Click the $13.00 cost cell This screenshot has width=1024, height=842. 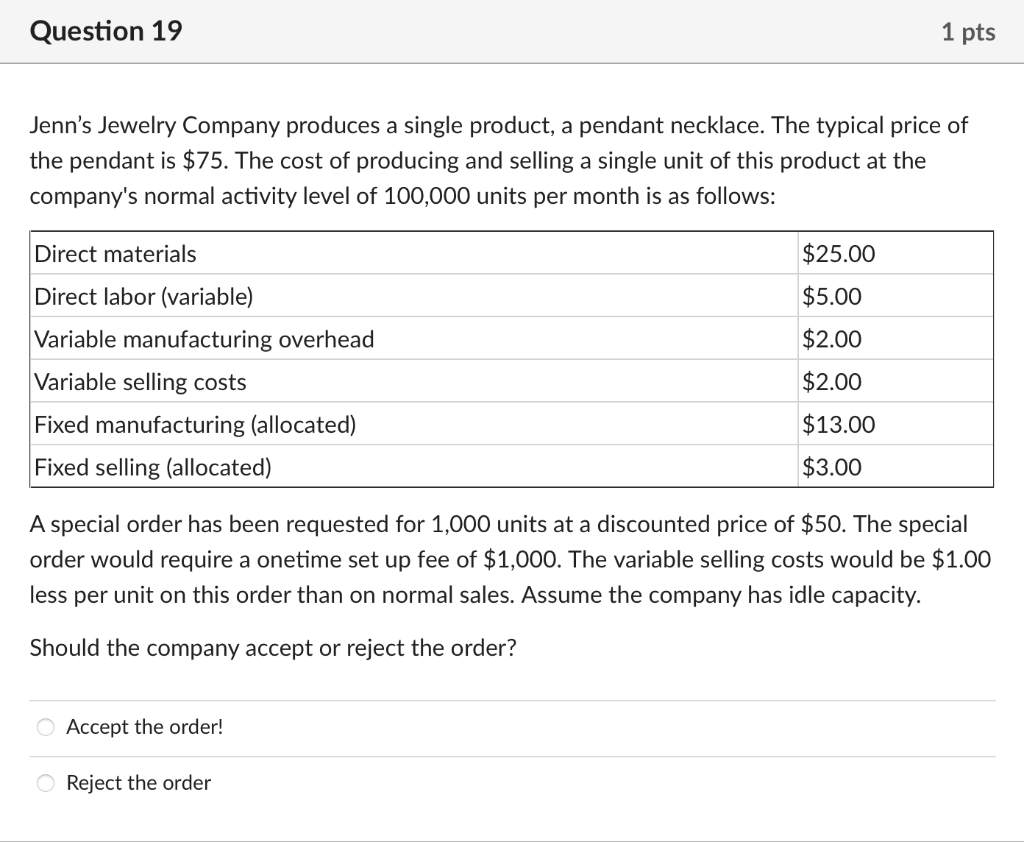tap(838, 425)
